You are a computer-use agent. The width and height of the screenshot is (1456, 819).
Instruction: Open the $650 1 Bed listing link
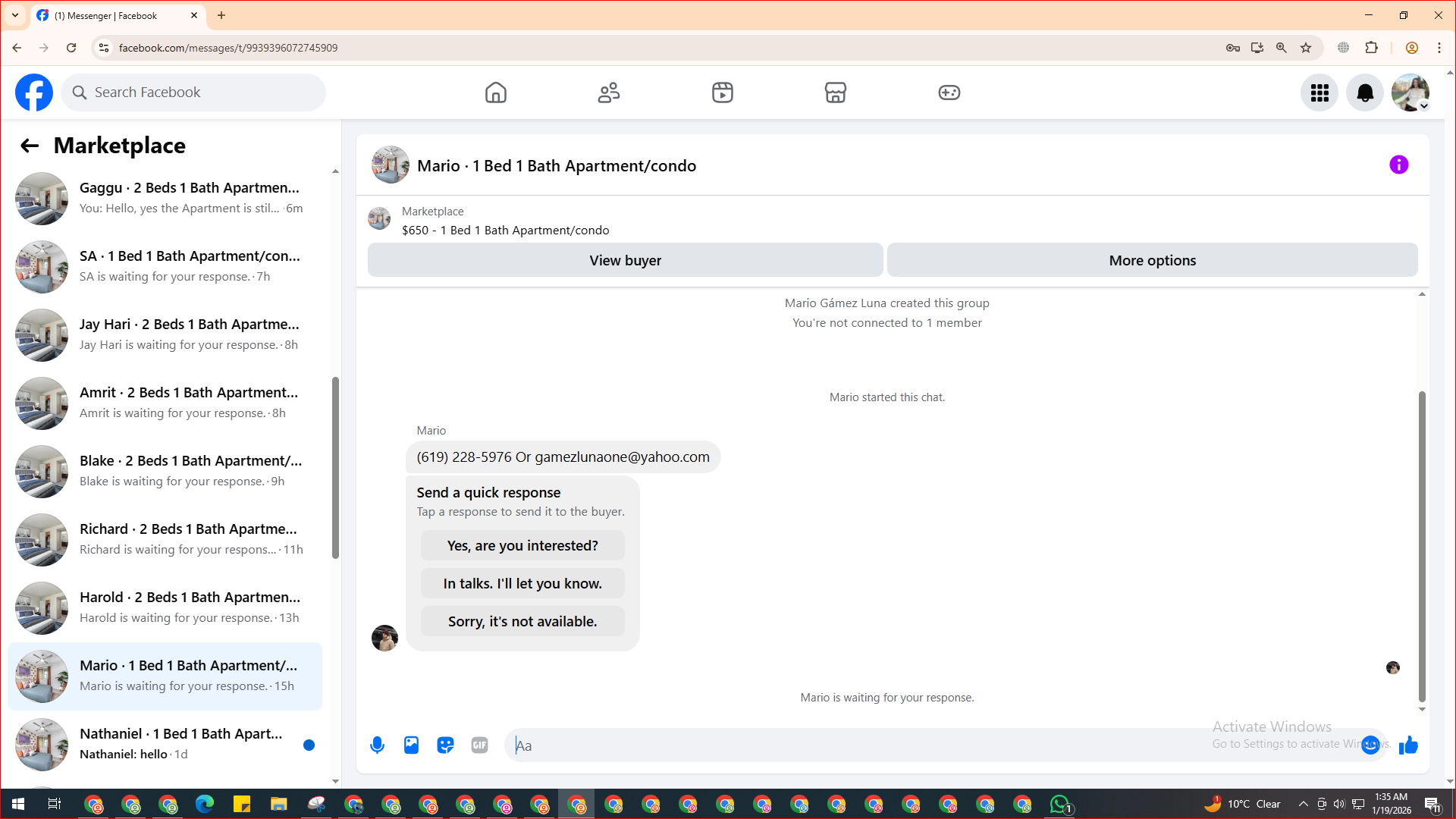(x=505, y=230)
